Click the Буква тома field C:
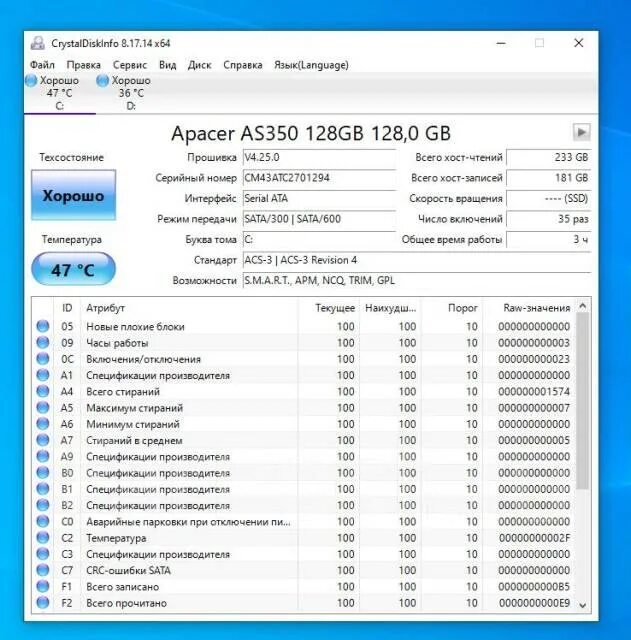631x640 pixels. (x=319, y=240)
